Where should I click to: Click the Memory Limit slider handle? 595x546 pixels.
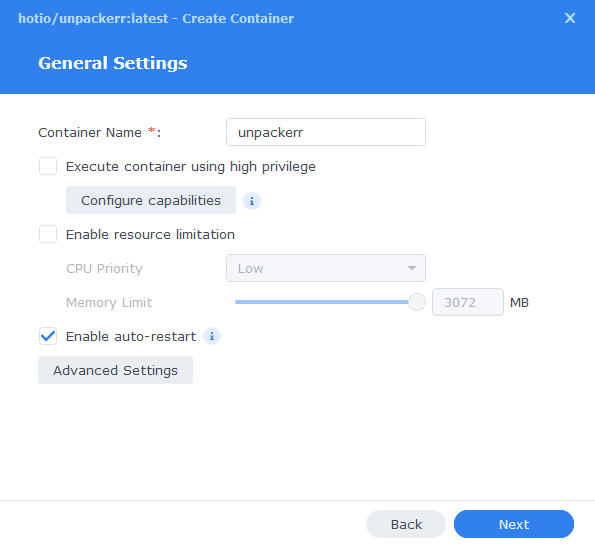tap(417, 302)
